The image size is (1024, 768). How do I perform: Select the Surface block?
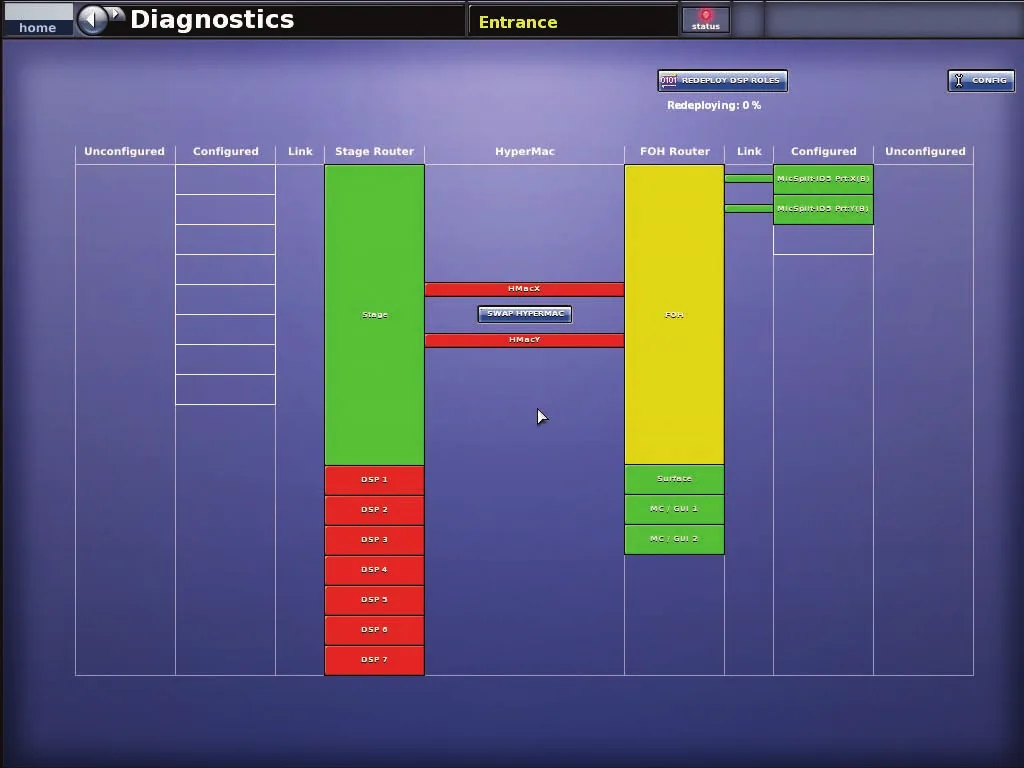tap(674, 479)
